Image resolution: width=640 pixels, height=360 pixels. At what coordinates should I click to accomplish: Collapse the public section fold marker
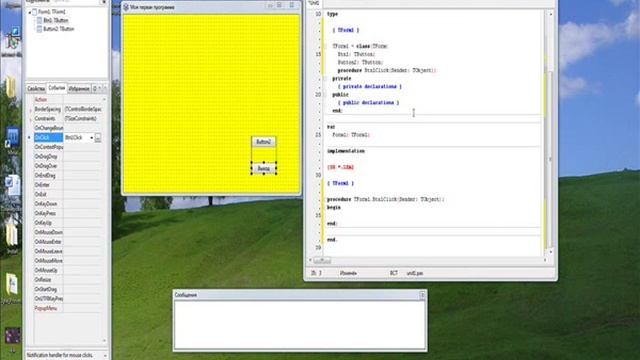(325, 95)
